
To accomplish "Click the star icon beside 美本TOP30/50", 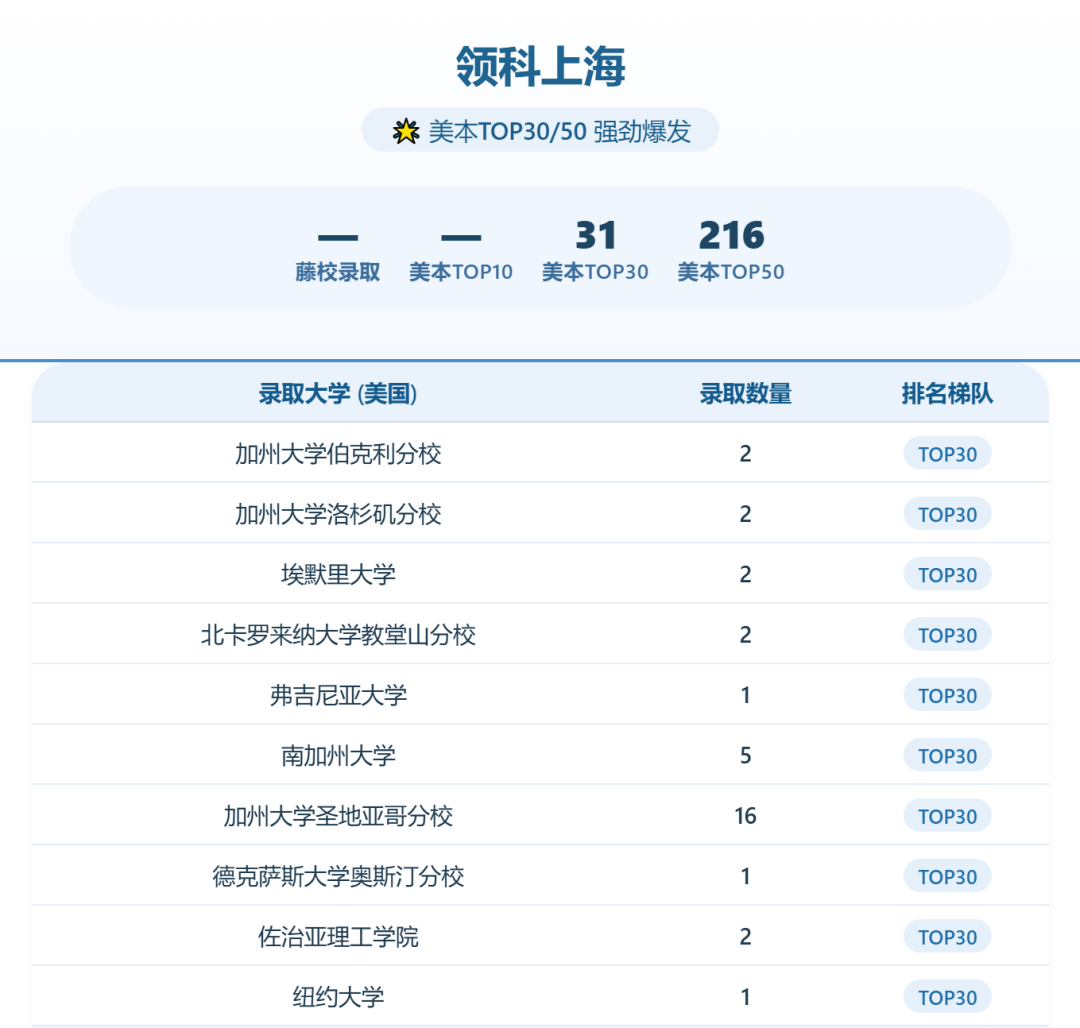I will pos(406,131).
